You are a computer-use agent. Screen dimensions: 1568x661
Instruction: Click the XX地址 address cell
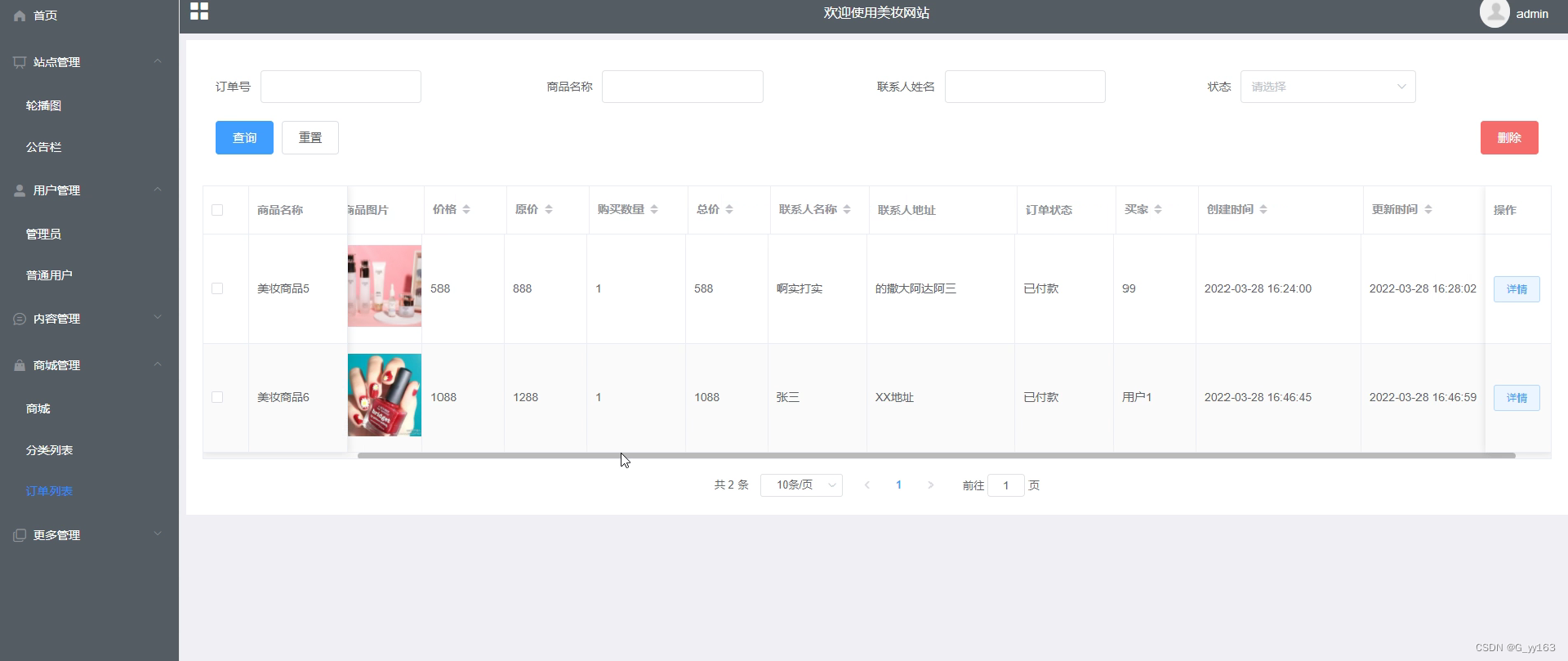[x=894, y=397]
